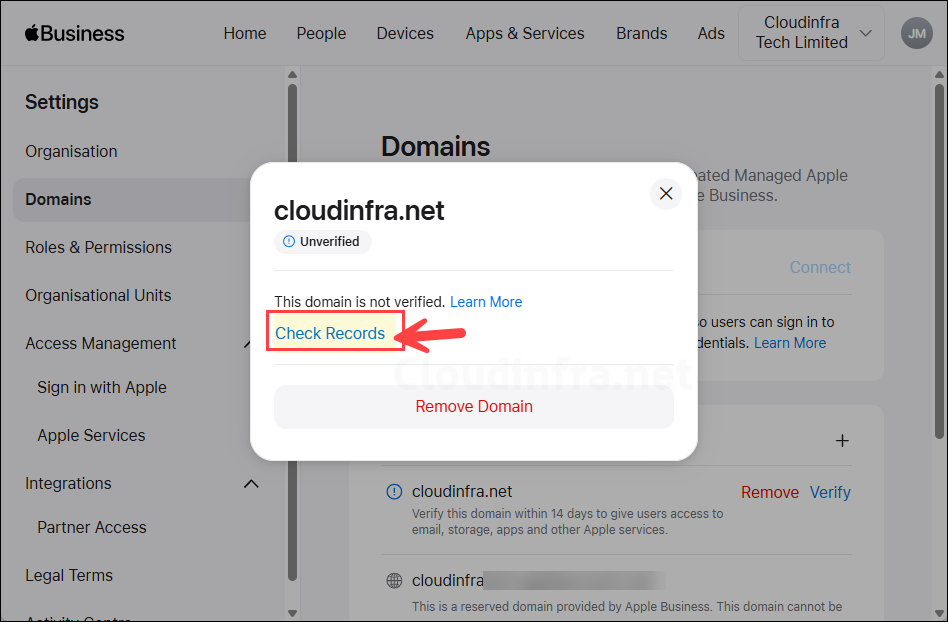The height and width of the screenshot is (622, 948).
Task: Click the Apple Business logo
Action: (74, 33)
